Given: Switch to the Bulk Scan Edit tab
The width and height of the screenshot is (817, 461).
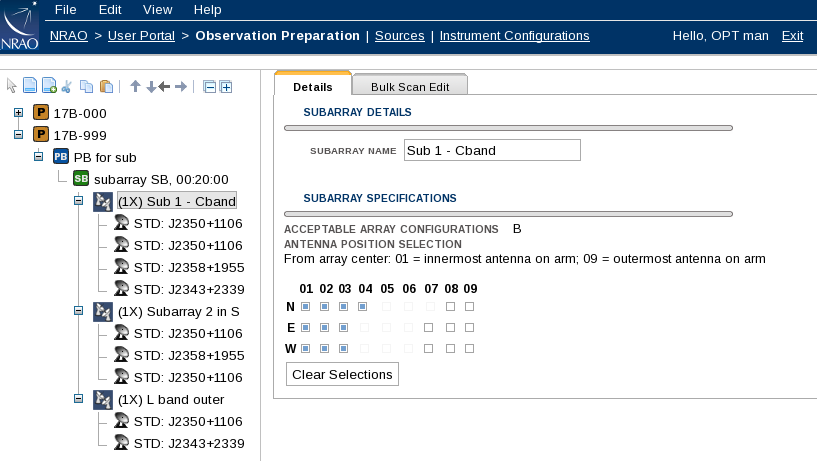Looking at the screenshot, I should coord(410,87).
